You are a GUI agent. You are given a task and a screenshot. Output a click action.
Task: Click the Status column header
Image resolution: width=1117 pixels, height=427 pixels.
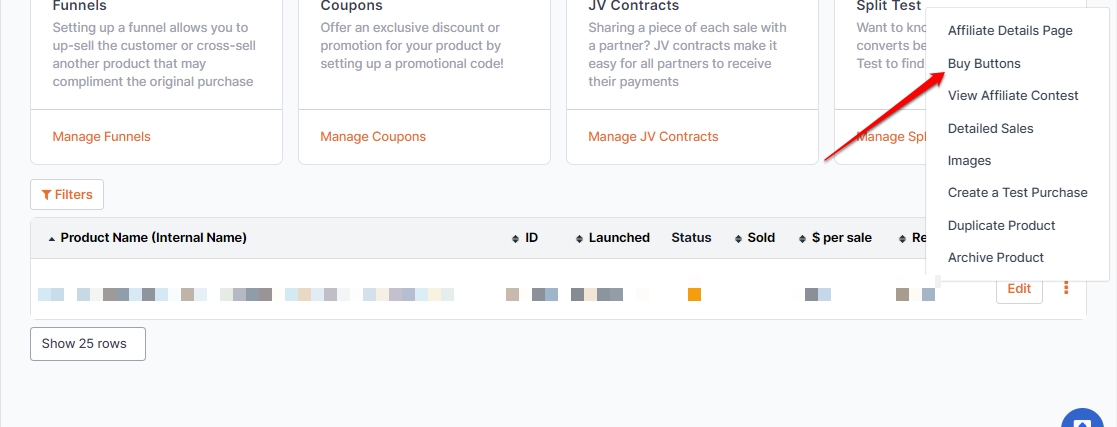tap(691, 238)
